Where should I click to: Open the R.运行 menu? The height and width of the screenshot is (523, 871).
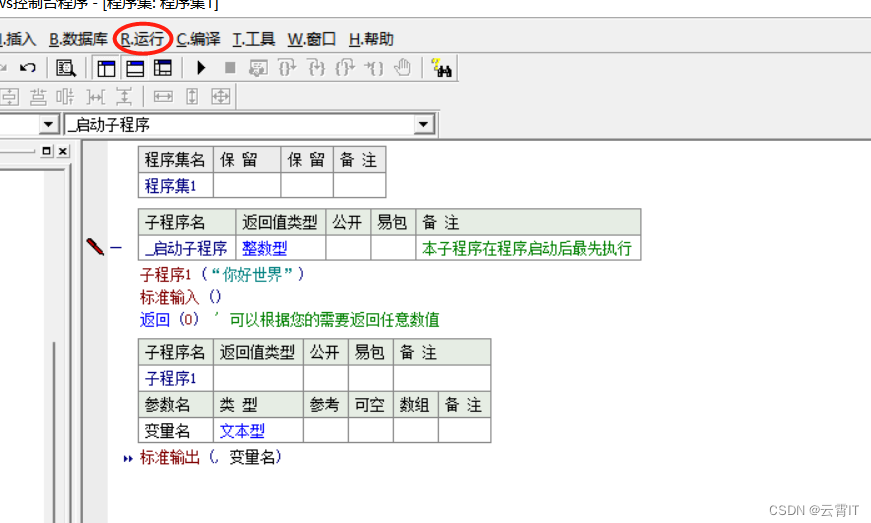142,39
